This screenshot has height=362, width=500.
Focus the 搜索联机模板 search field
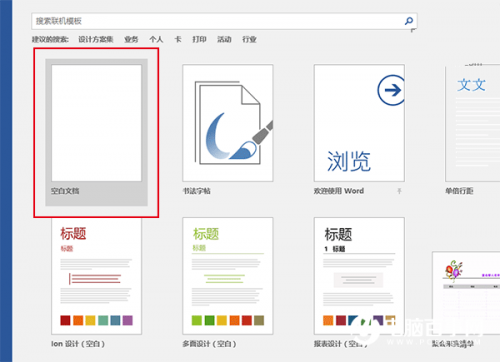tap(224, 21)
